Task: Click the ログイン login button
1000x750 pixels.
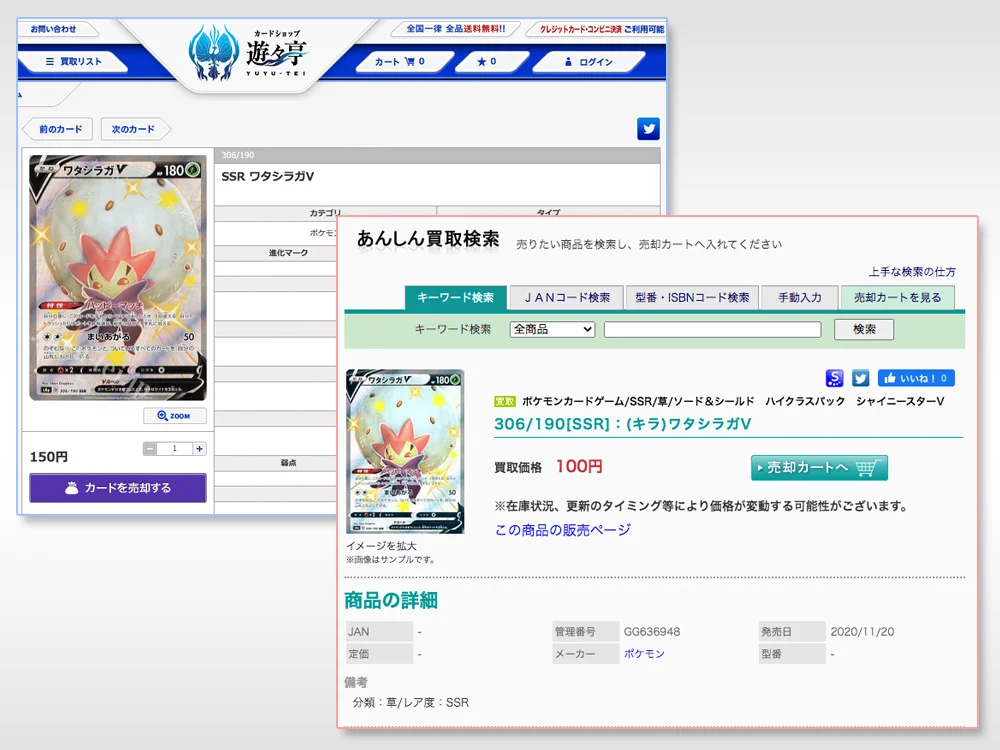Action: (589, 62)
